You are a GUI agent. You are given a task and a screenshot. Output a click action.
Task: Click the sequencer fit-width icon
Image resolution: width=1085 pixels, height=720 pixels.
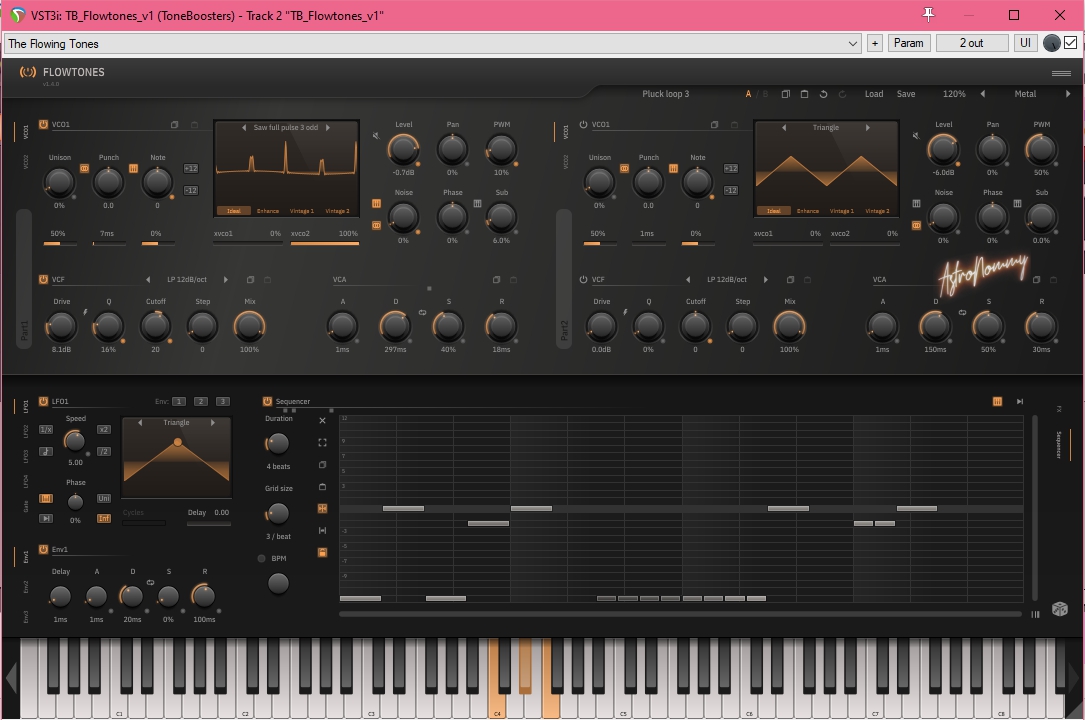pyautogui.click(x=322, y=530)
